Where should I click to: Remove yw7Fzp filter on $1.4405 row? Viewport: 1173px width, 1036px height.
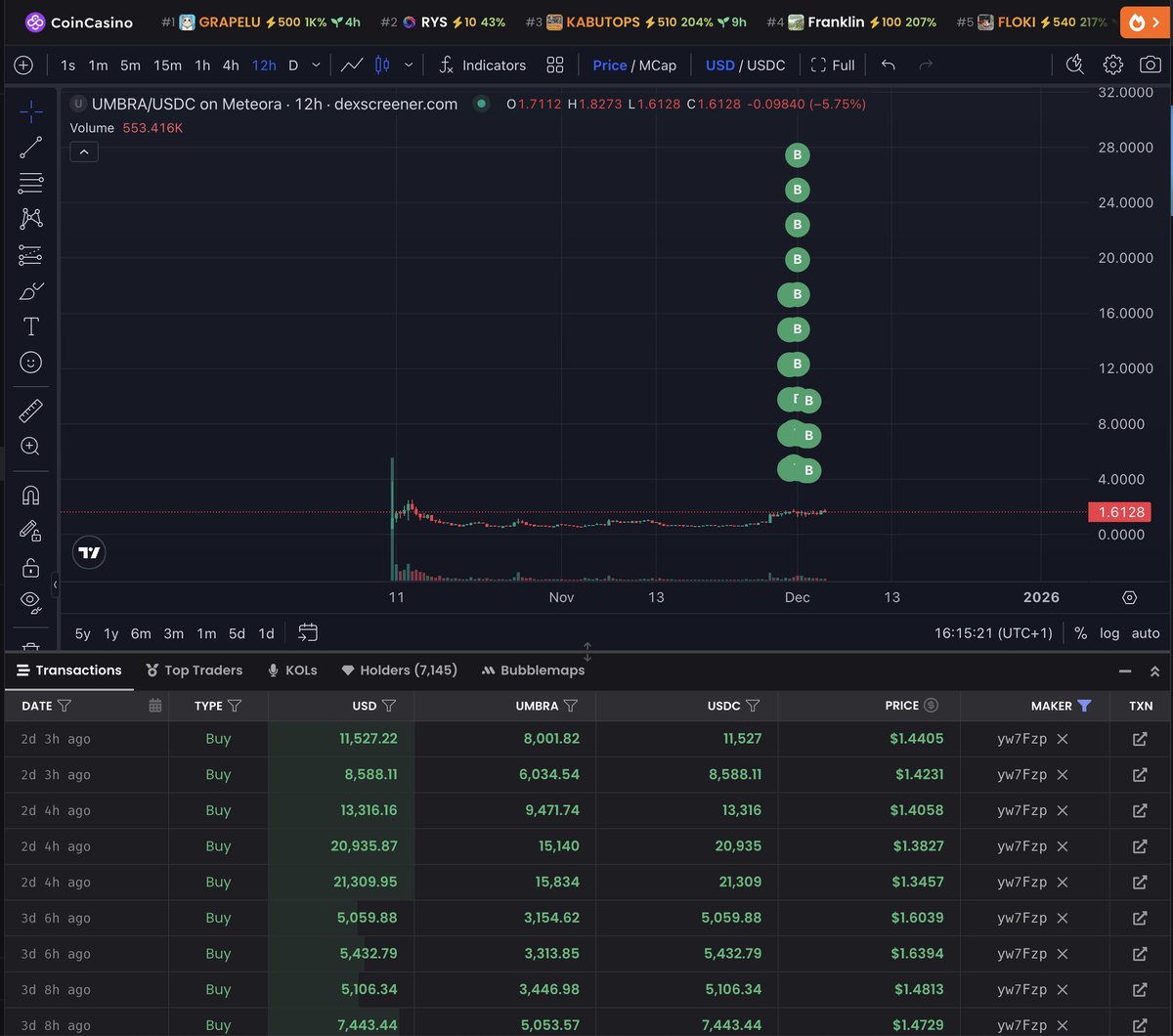[1063, 739]
